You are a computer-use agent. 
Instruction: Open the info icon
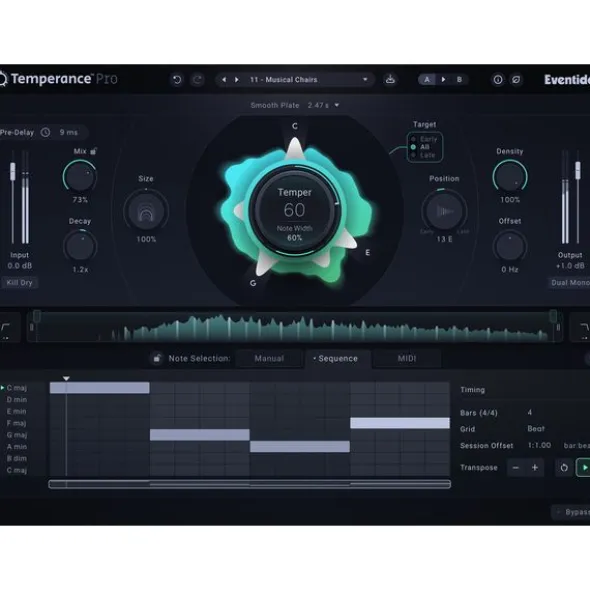tap(498, 80)
